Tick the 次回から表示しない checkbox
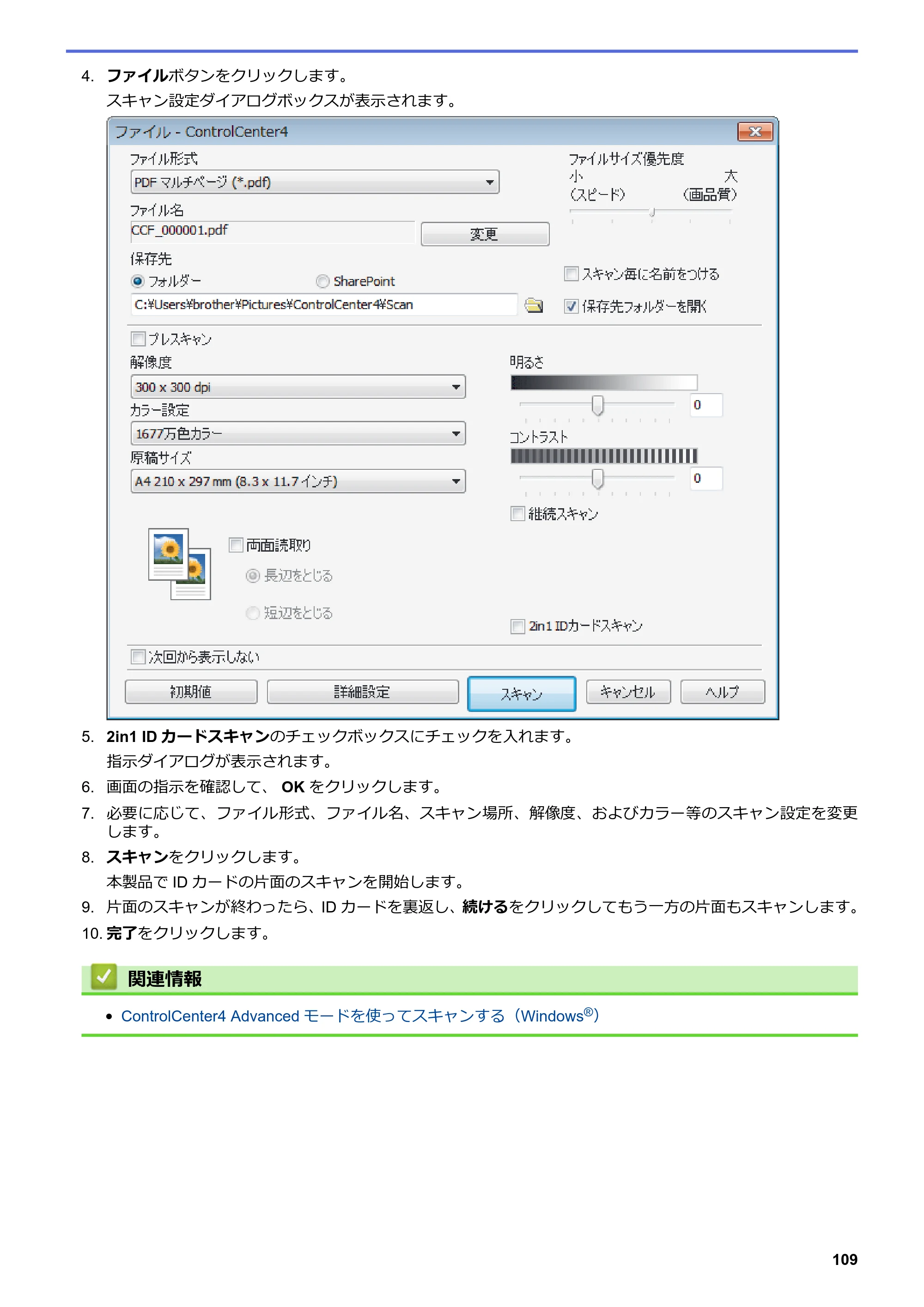924x1307 pixels. point(138,657)
